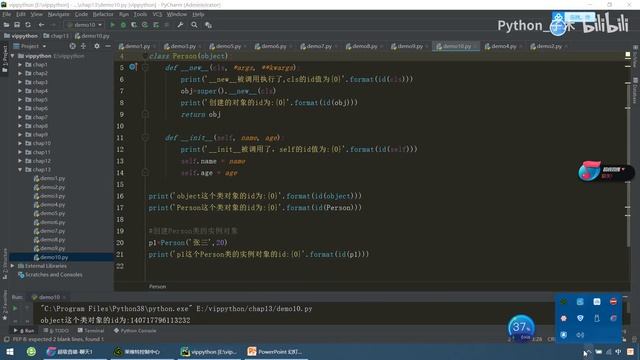Click the Profile run toolbar icon
Screen dimensions: 640x360
click(x=145, y=25)
